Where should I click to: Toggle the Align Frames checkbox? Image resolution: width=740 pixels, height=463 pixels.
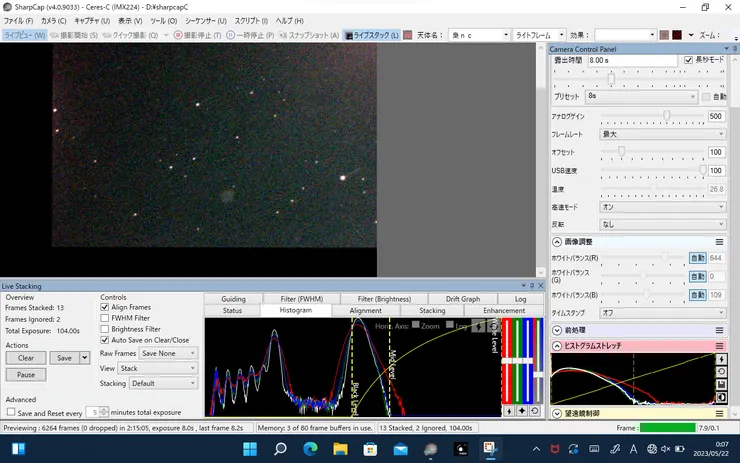(x=105, y=307)
